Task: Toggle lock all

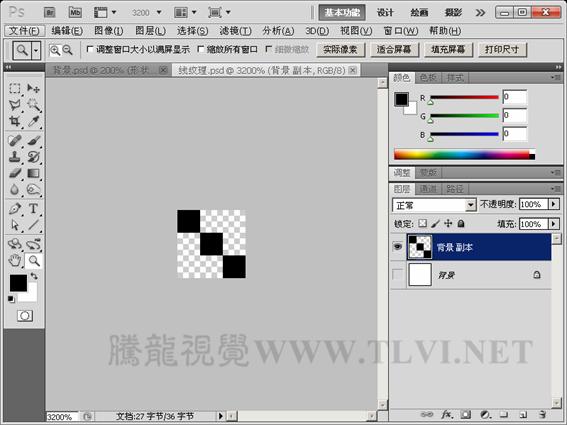Action: pyautogui.click(x=461, y=224)
